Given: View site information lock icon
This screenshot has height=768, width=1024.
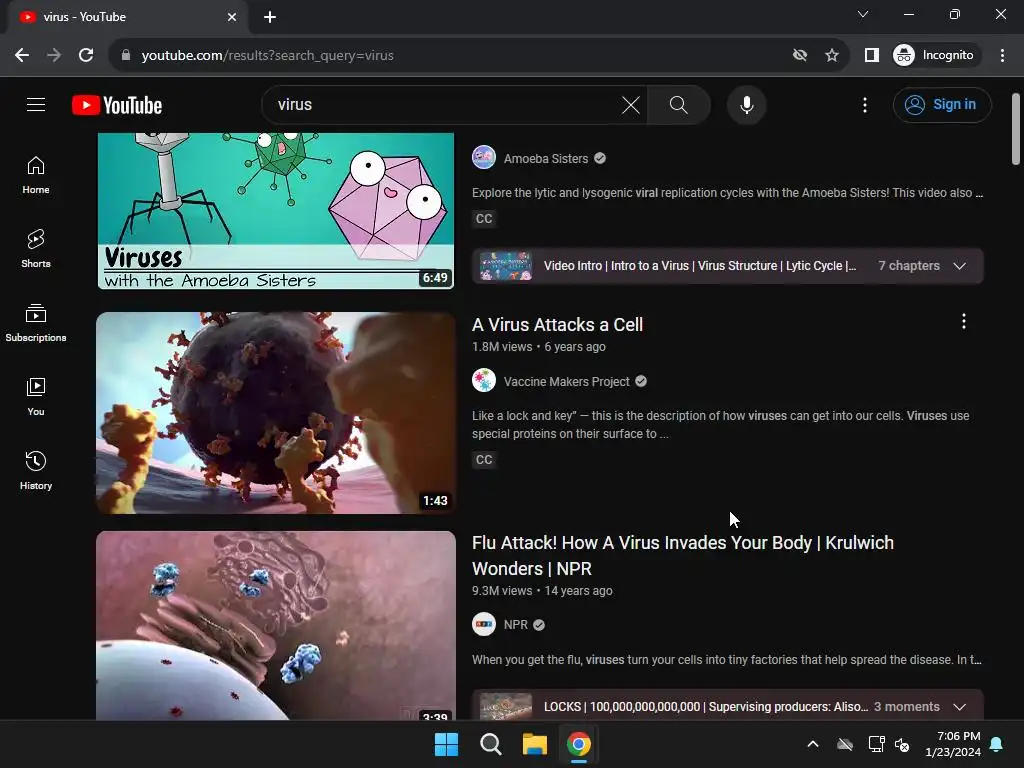Looking at the screenshot, I should point(126,56).
